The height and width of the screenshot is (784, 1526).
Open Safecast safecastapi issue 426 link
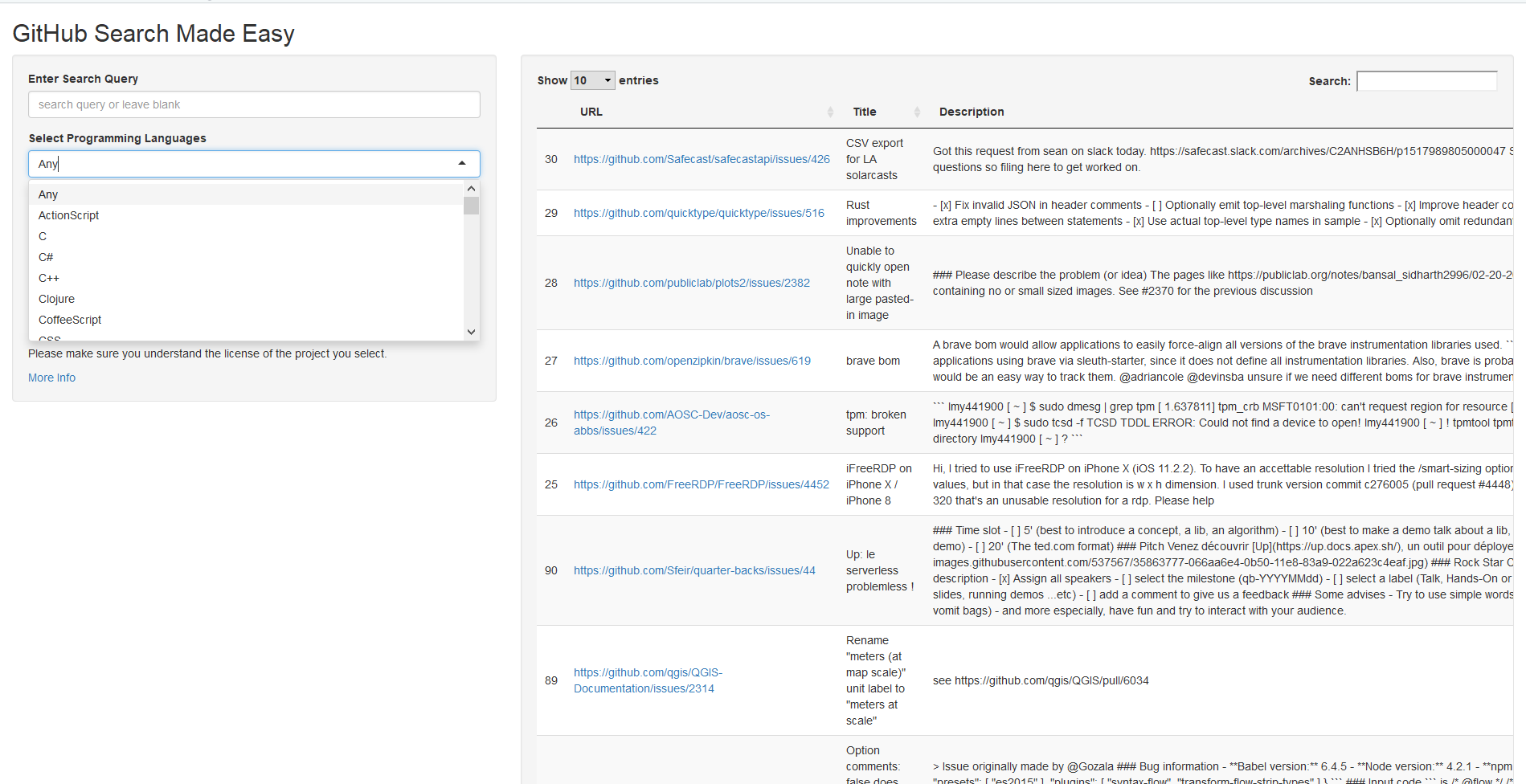point(702,159)
